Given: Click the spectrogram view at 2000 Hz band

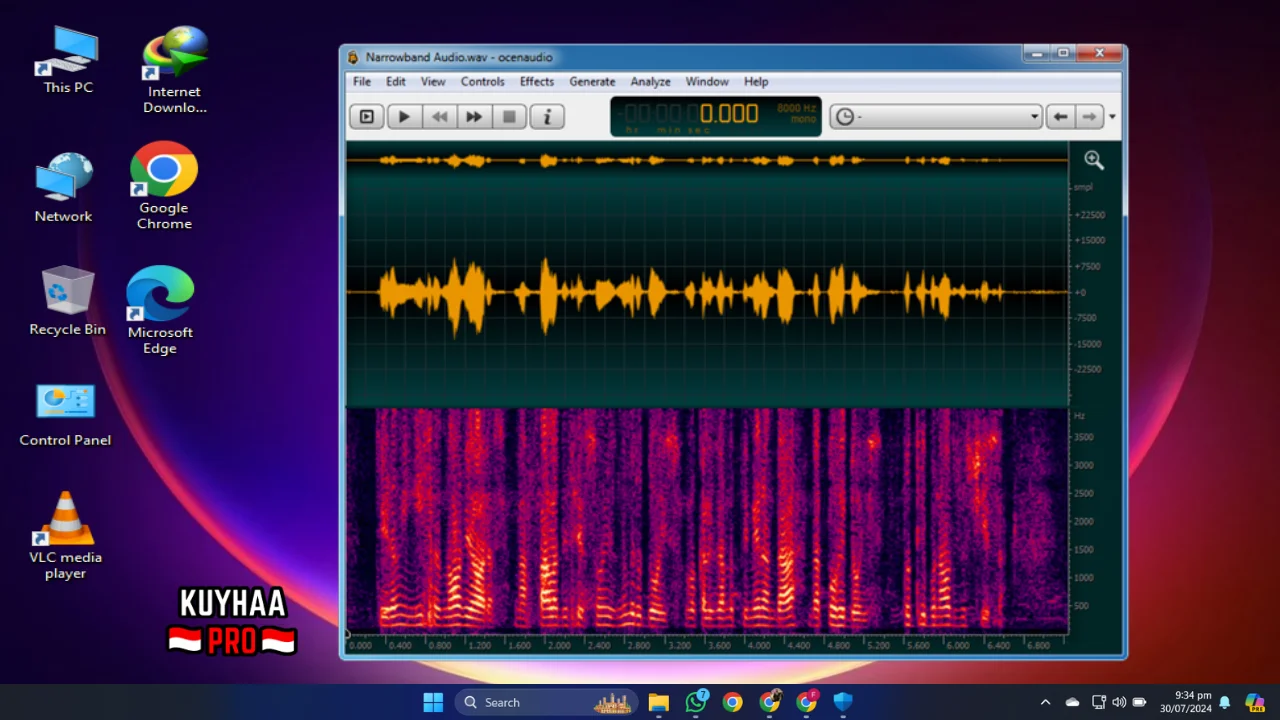Looking at the screenshot, I should click(x=707, y=521).
